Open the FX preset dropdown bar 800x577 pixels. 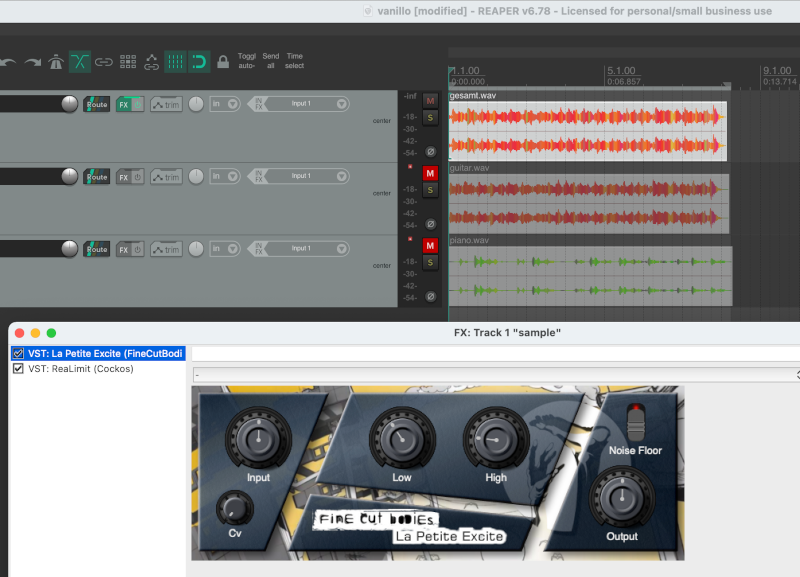(x=495, y=374)
